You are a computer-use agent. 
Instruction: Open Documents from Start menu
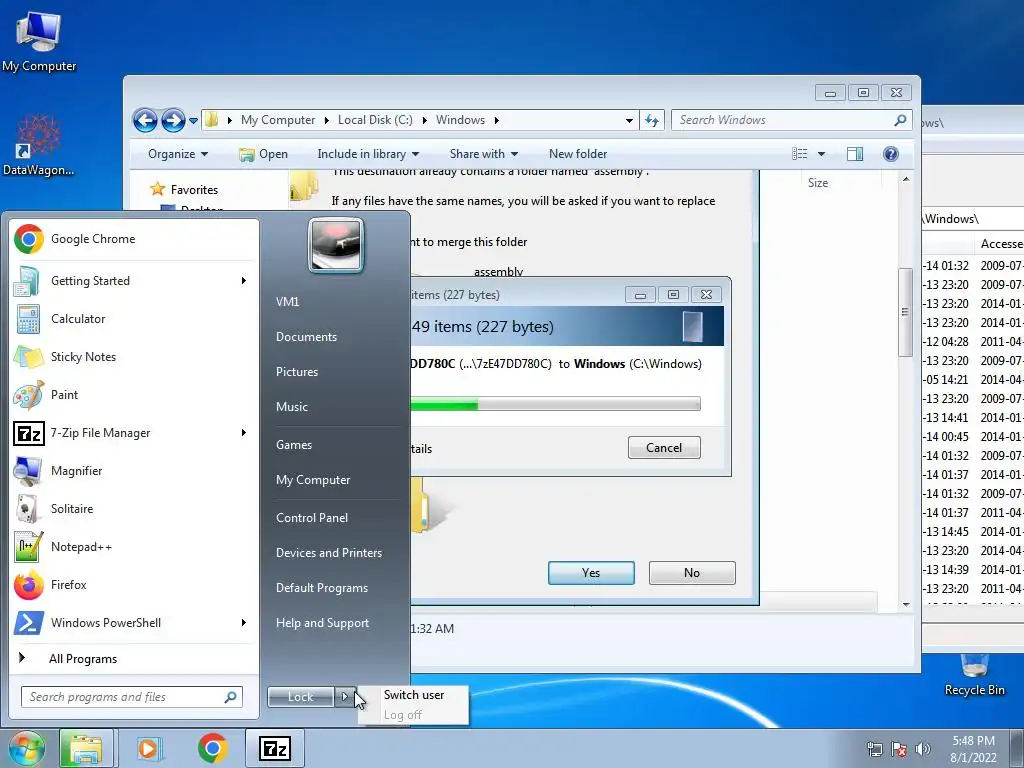(x=306, y=337)
